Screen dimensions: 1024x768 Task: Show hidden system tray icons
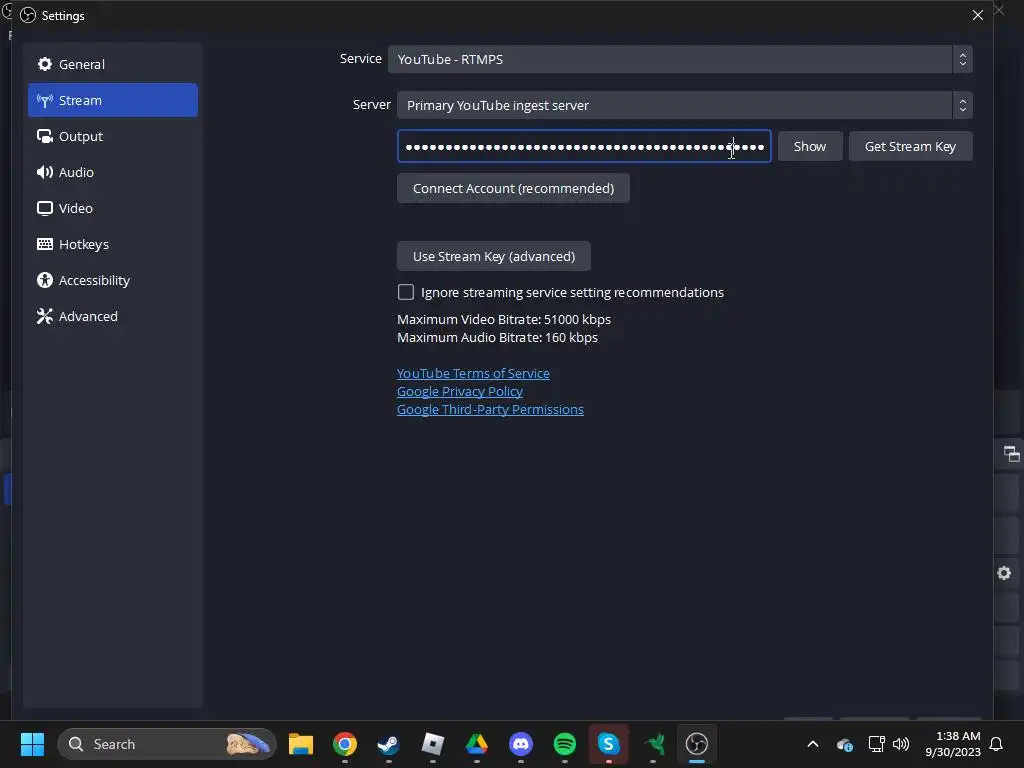pyautogui.click(x=813, y=744)
